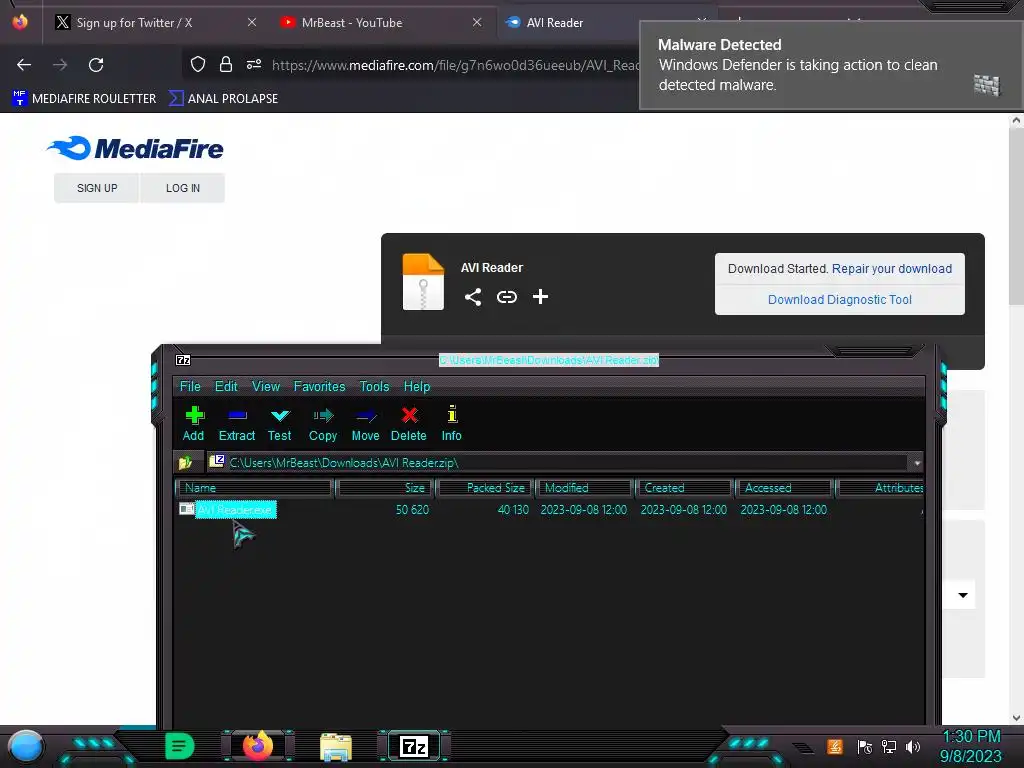Viewport: 1024px width, 768px height.
Task: Sort by Packed Size column header
Action: pyautogui.click(x=486, y=488)
